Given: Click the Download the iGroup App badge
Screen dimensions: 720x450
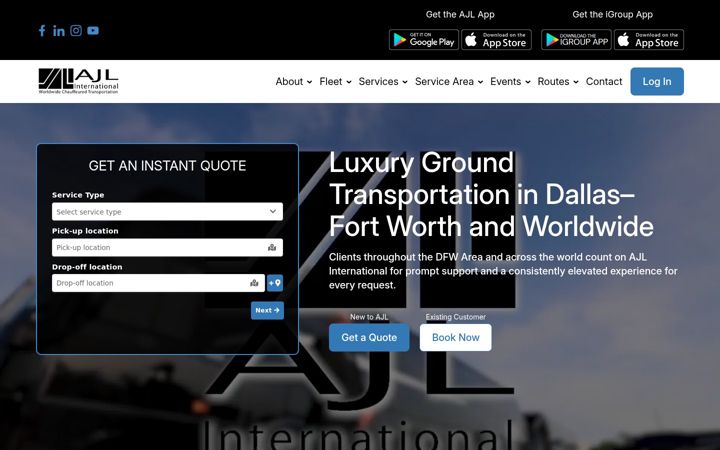Looking at the screenshot, I should (x=576, y=40).
